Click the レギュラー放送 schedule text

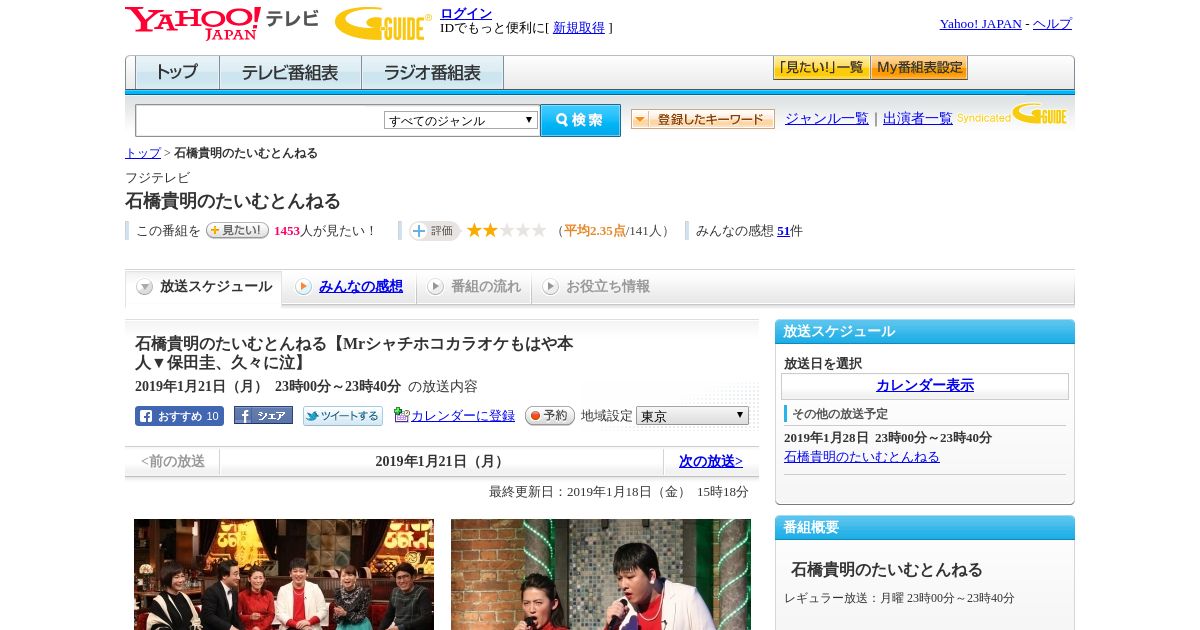tap(899, 598)
